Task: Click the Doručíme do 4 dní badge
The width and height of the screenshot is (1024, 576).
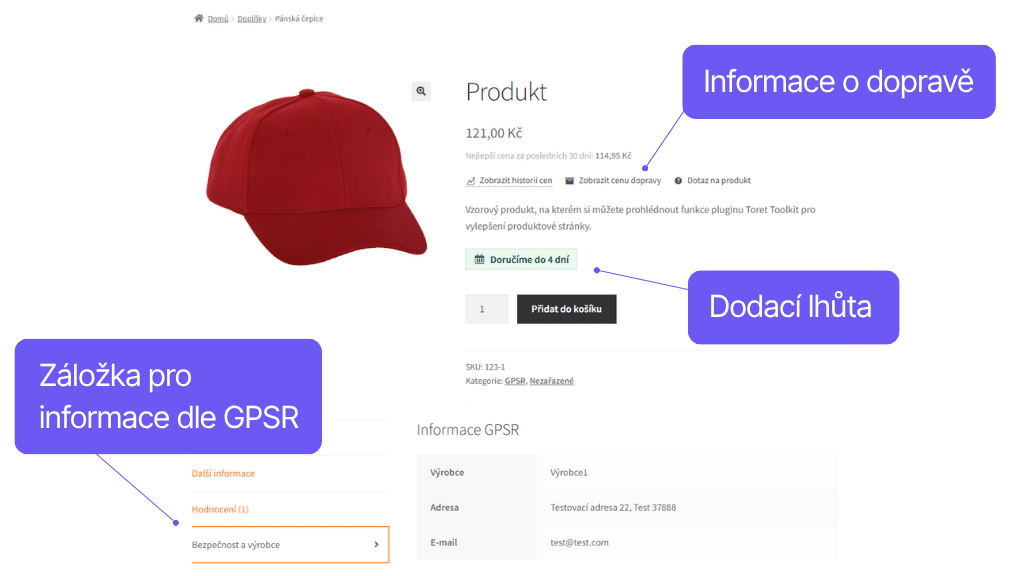Action: 521,259
